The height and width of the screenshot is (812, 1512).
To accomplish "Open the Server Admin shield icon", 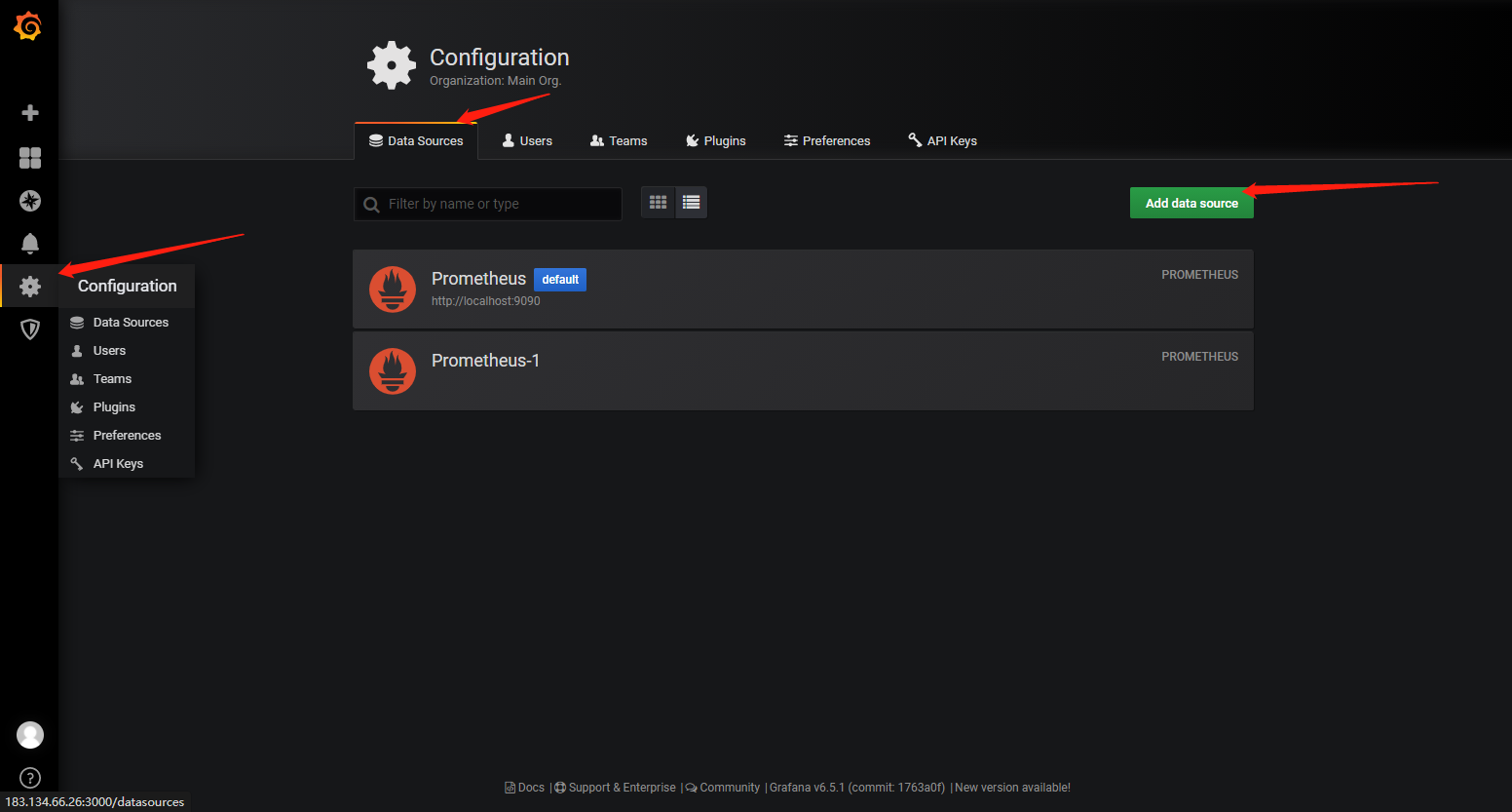I will (30, 329).
